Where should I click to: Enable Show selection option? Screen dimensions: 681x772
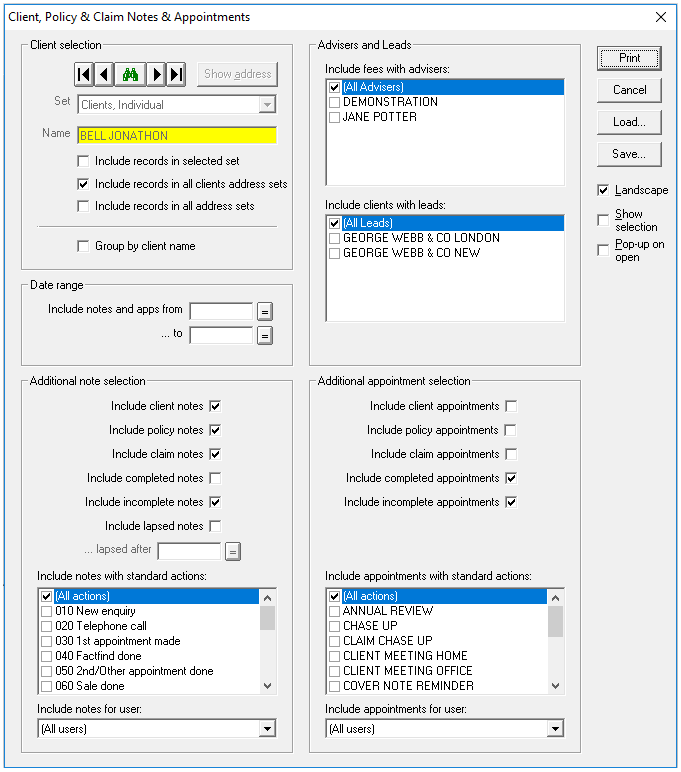(603, 220)
